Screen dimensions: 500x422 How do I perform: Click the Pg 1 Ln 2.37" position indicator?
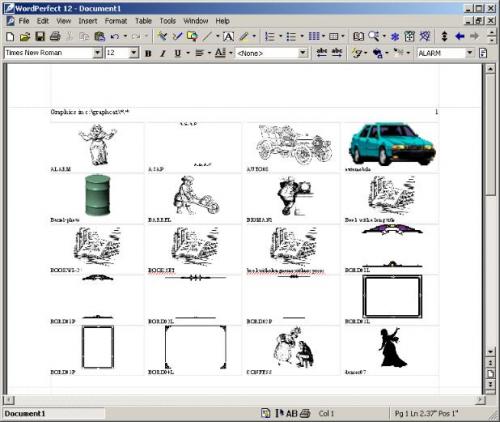[x=426, y=414]
